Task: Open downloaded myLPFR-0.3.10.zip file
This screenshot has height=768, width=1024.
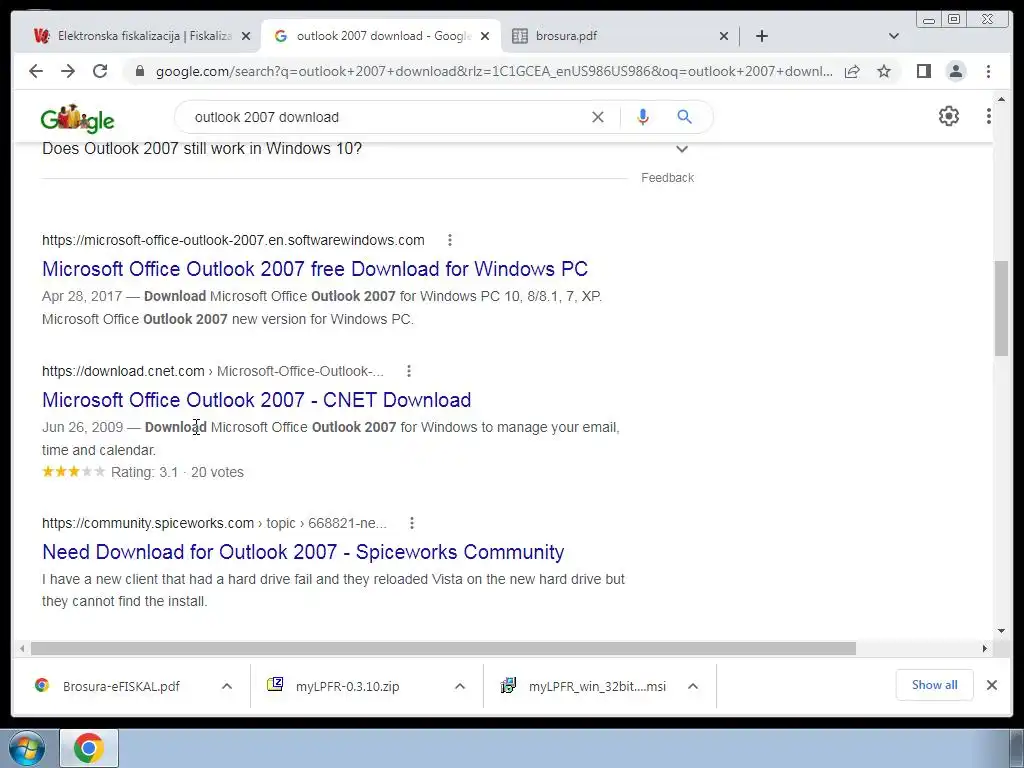Action: click(347, 686)
